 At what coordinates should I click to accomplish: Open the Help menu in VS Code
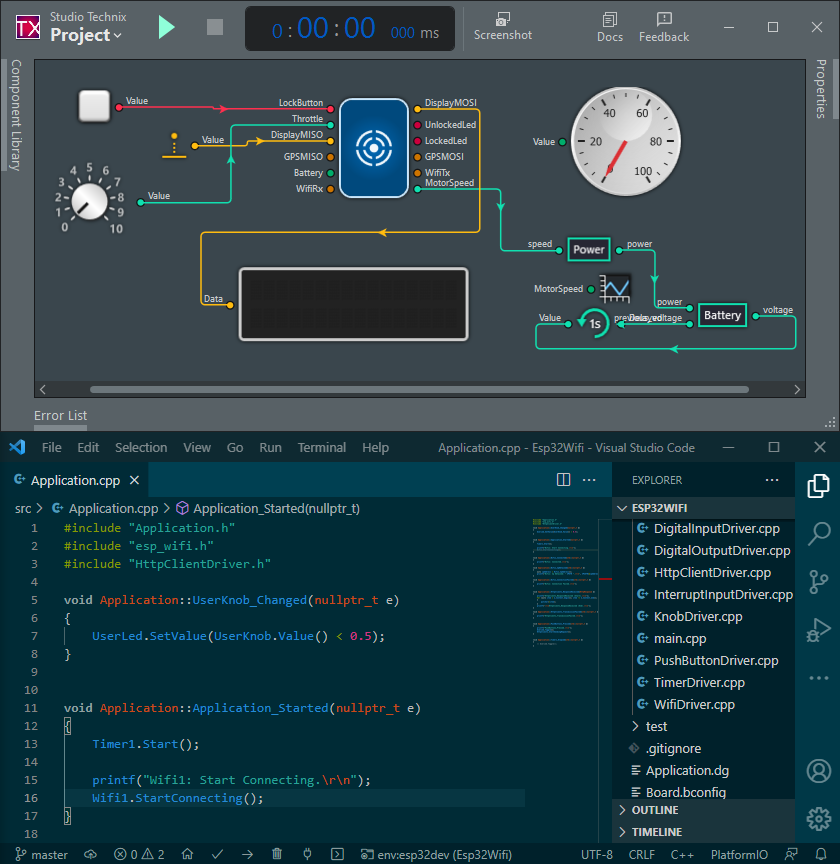pos(375,447)
